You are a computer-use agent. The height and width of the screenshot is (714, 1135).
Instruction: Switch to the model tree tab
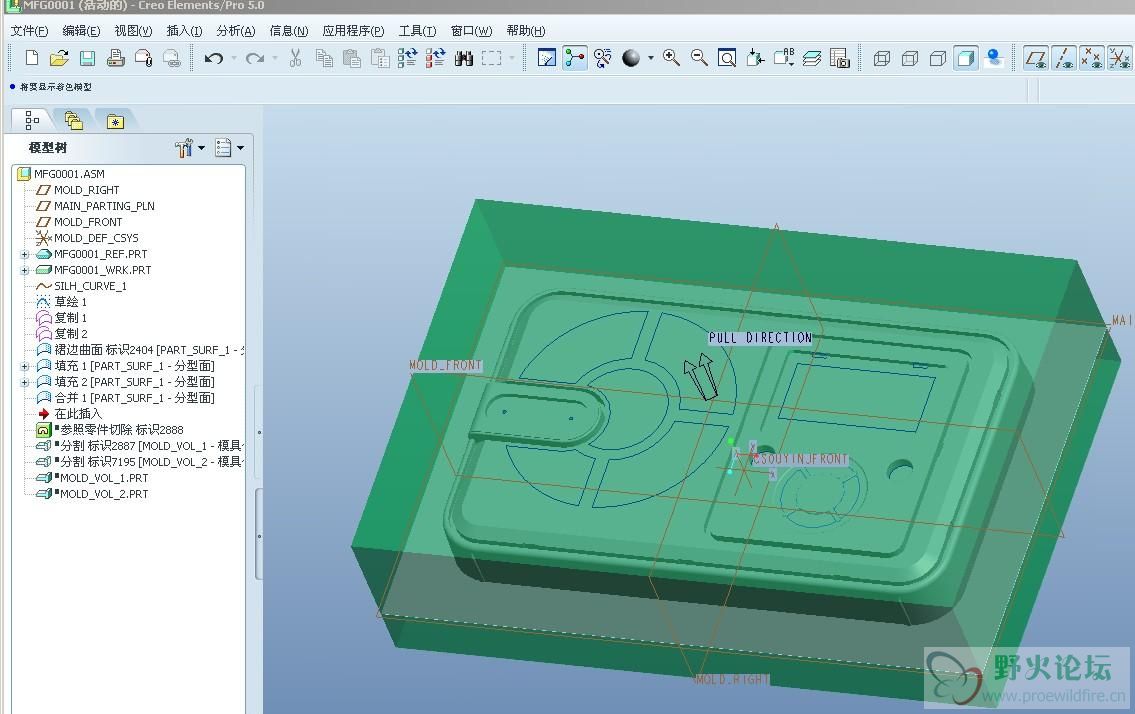pyautogui.click(x=32, y=119)
